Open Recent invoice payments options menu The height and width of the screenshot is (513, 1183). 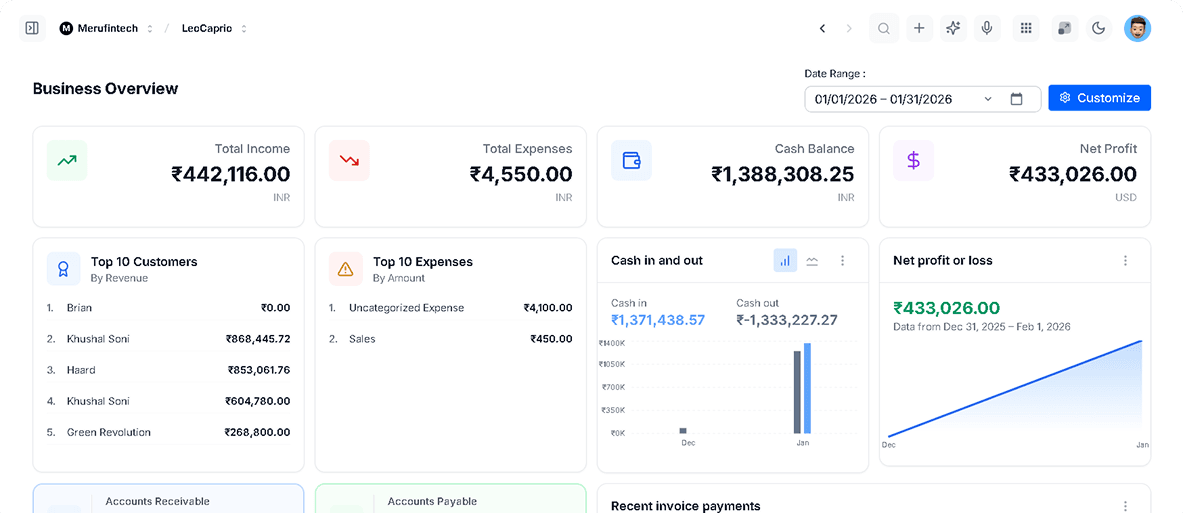coord(1125,506)
